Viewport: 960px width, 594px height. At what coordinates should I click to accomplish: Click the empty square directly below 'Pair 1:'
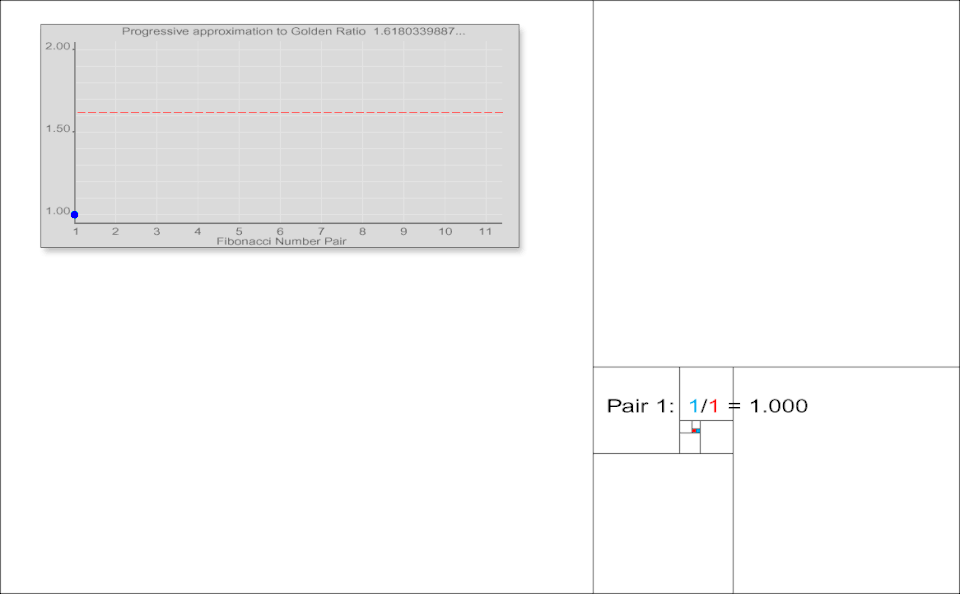(x=662, y=523)
